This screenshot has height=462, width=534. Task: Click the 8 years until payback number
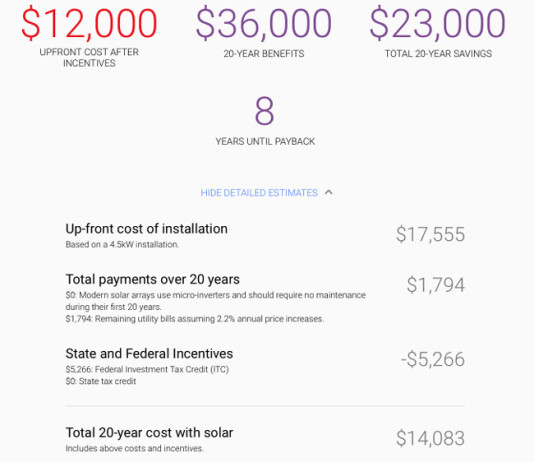pyautogui.click(x=265, y=111)
